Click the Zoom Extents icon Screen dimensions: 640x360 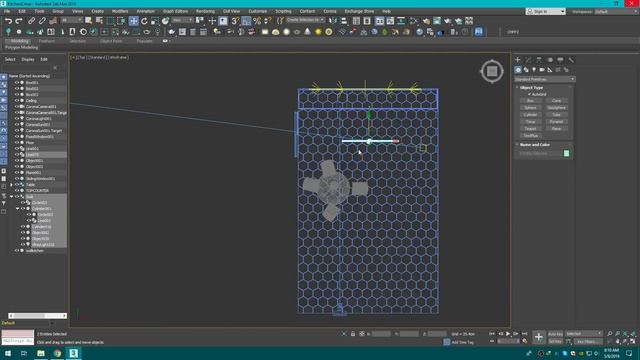click(625, 334)
